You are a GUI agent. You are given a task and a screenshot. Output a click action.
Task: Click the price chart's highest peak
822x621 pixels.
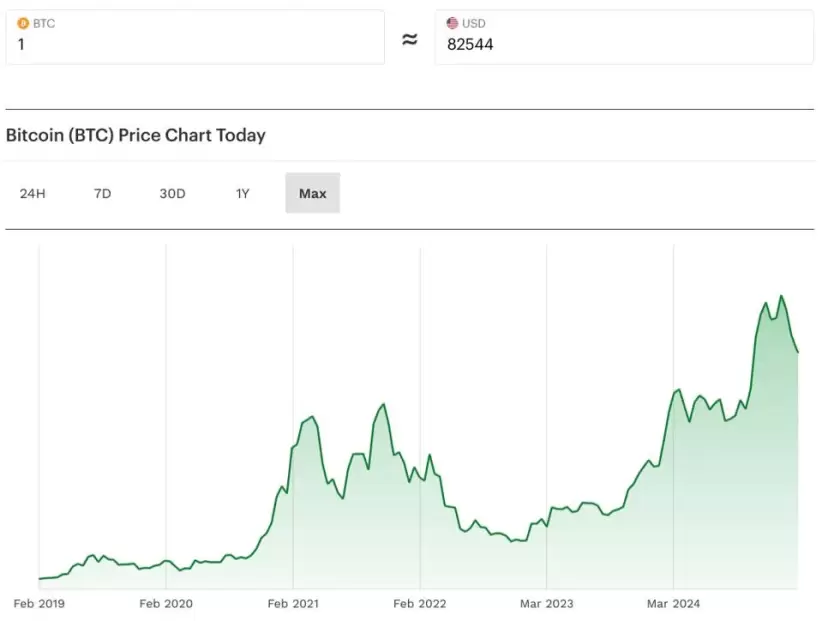coord(781,296)
